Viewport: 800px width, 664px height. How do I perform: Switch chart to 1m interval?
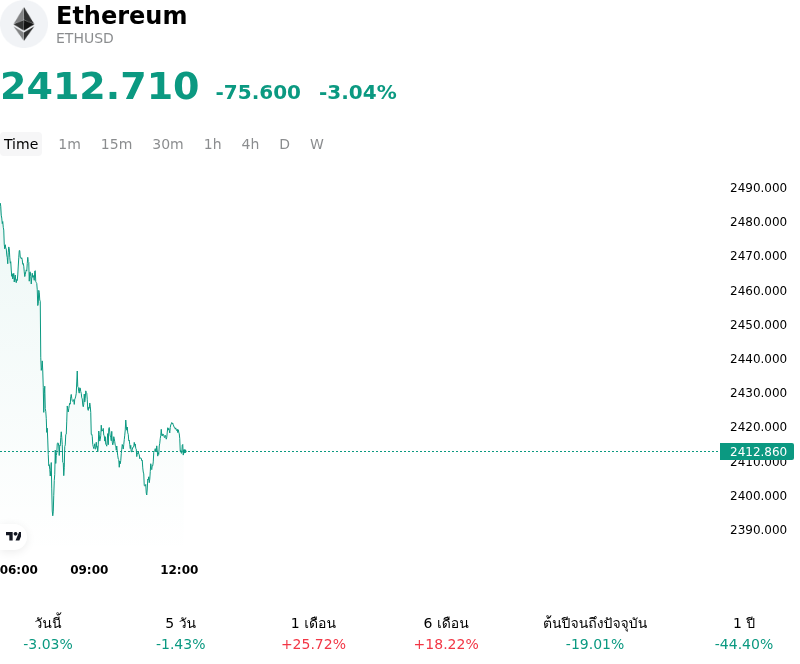[69, 144]
